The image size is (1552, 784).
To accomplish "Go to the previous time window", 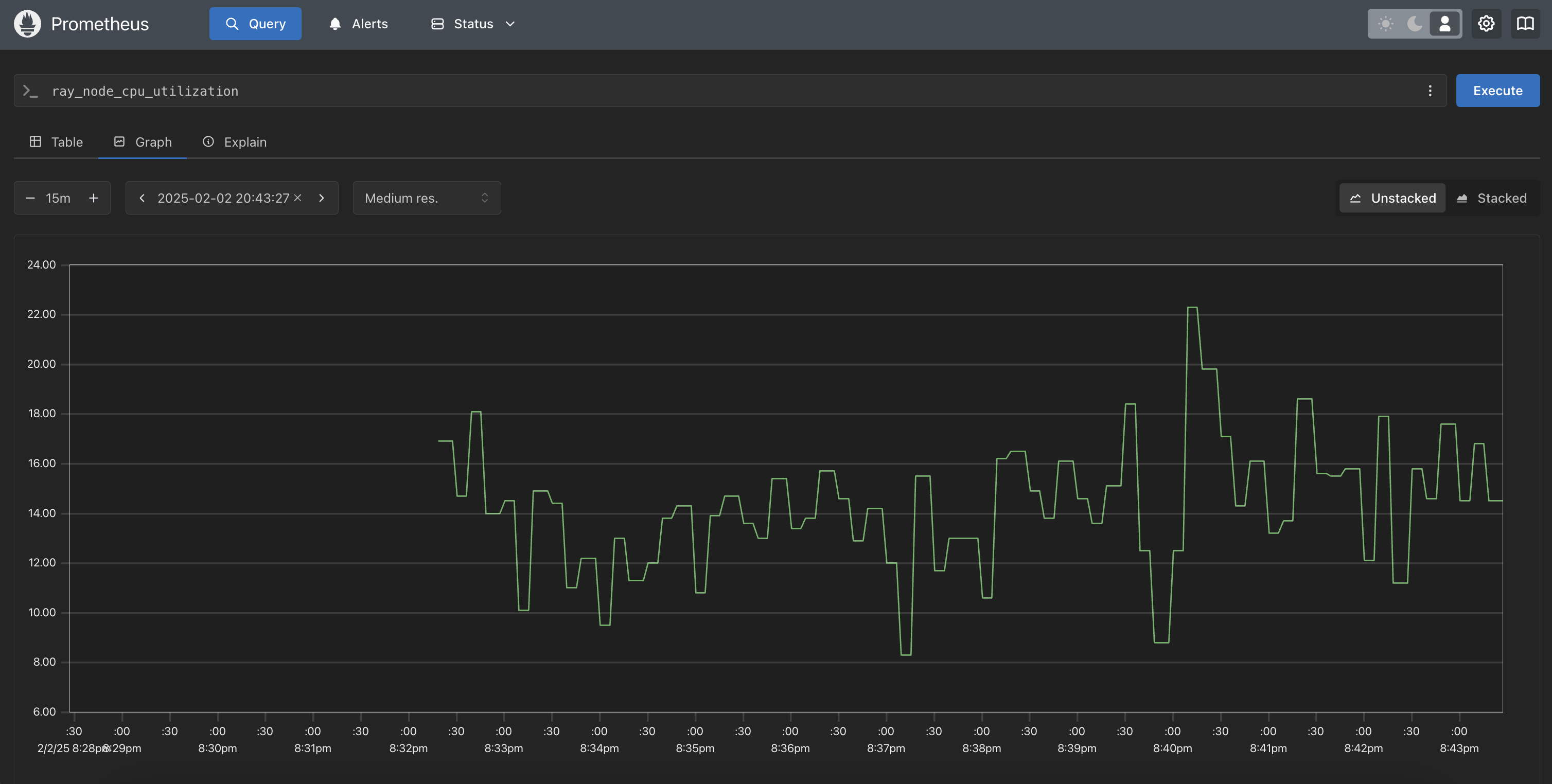I will pos(142,198).
